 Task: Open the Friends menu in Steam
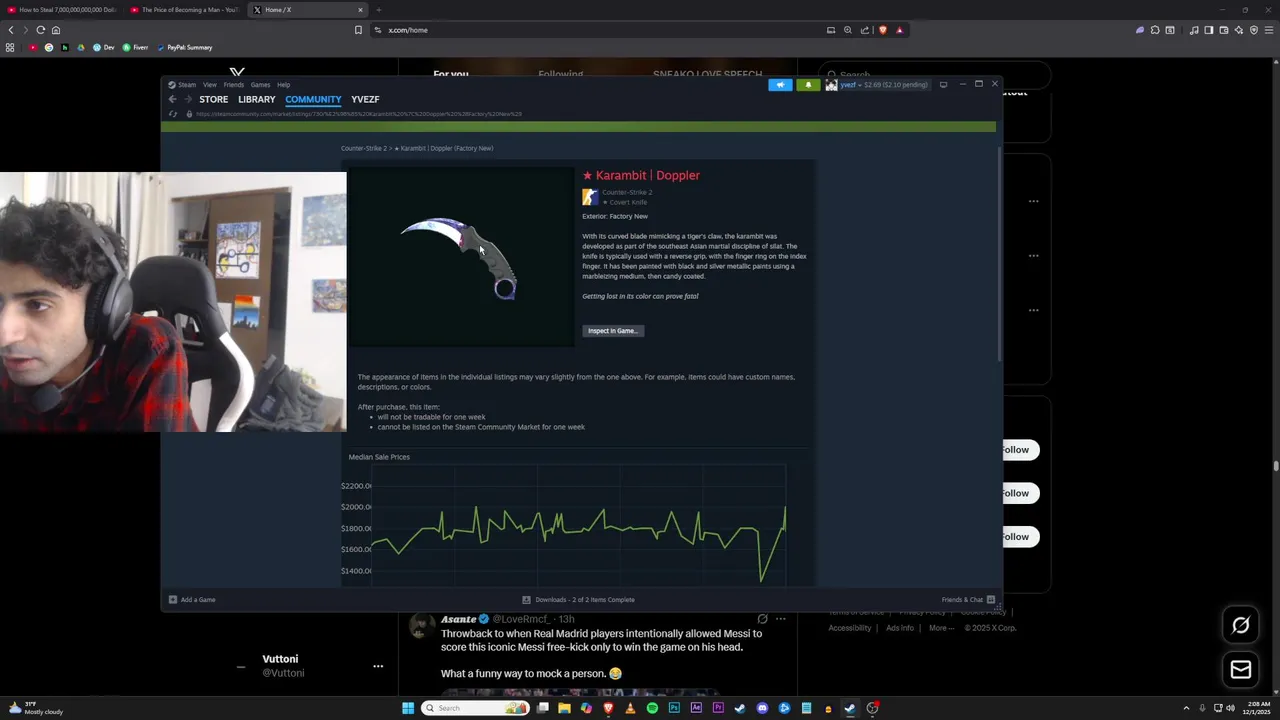point(234,85)
